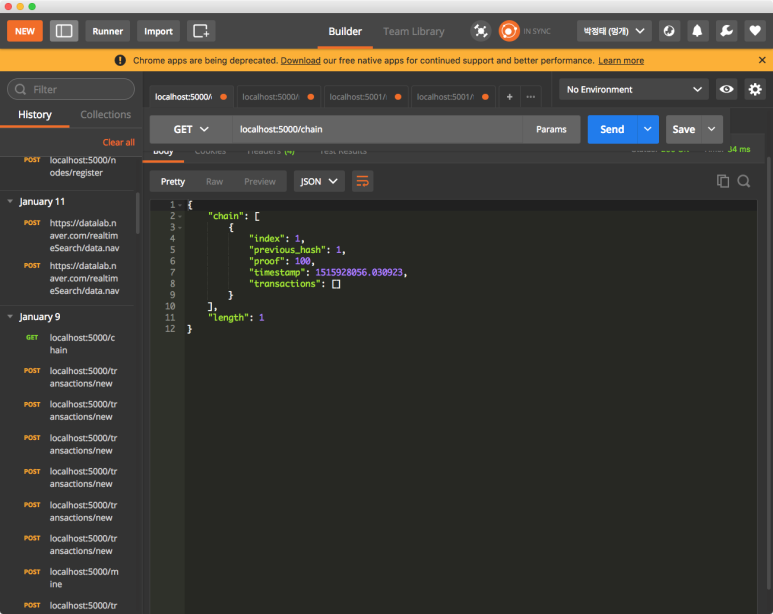
Task: Click the Params button
Action: [x=551, y=129]
